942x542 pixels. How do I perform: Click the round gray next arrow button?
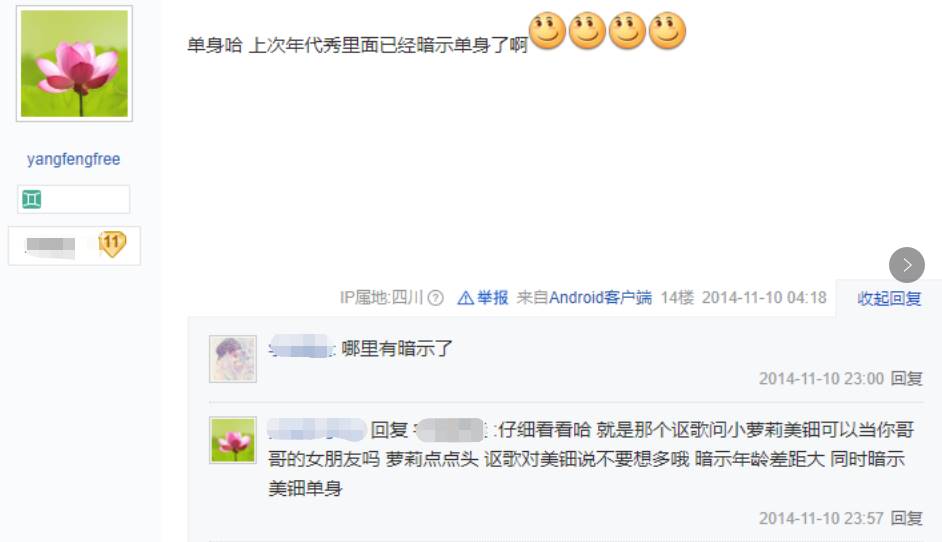907,265
